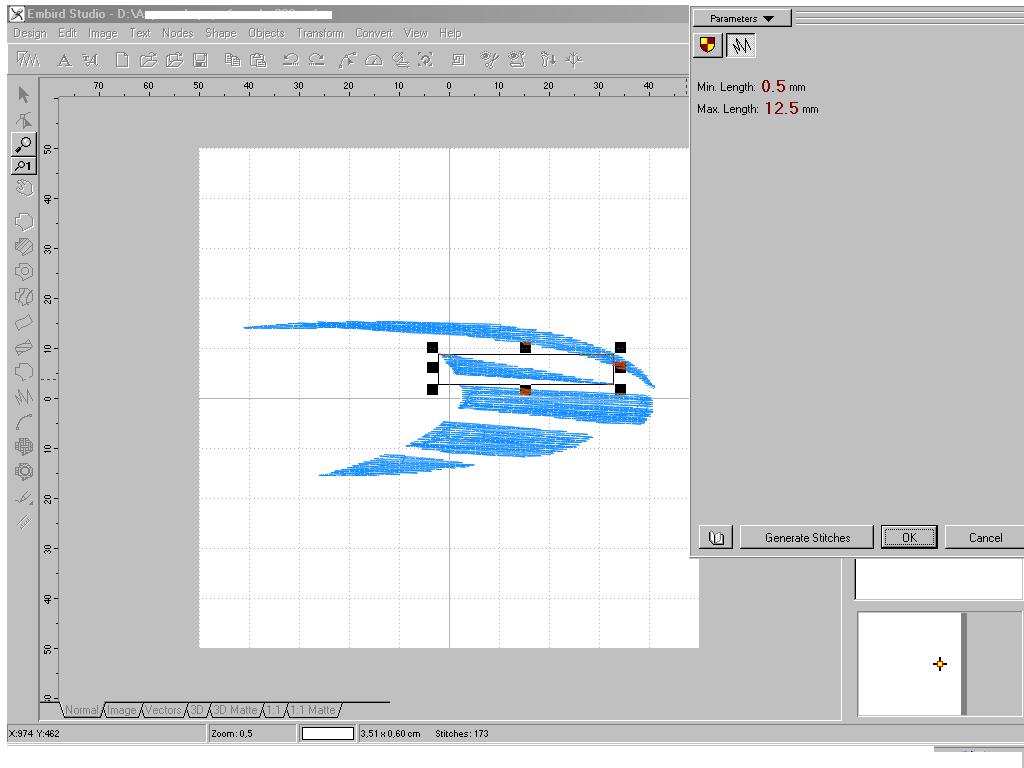Click the monogram text tool icon
This screenshot has width=1024, height=768.
tap(90, 61)
